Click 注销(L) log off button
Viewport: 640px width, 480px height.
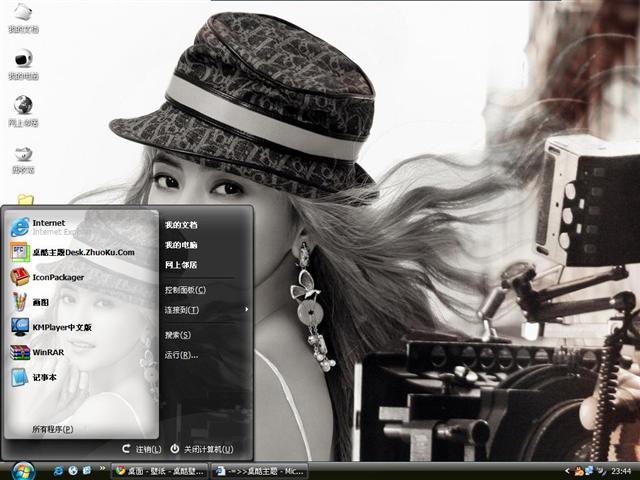(x=142, y=449)
